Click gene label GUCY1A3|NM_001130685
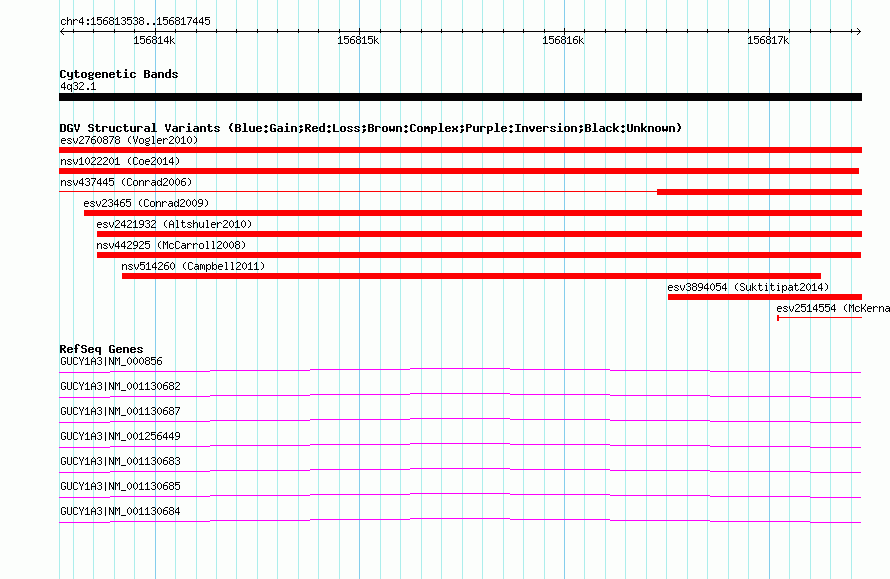This screenshot has height=579, width=890. (120, 486)
